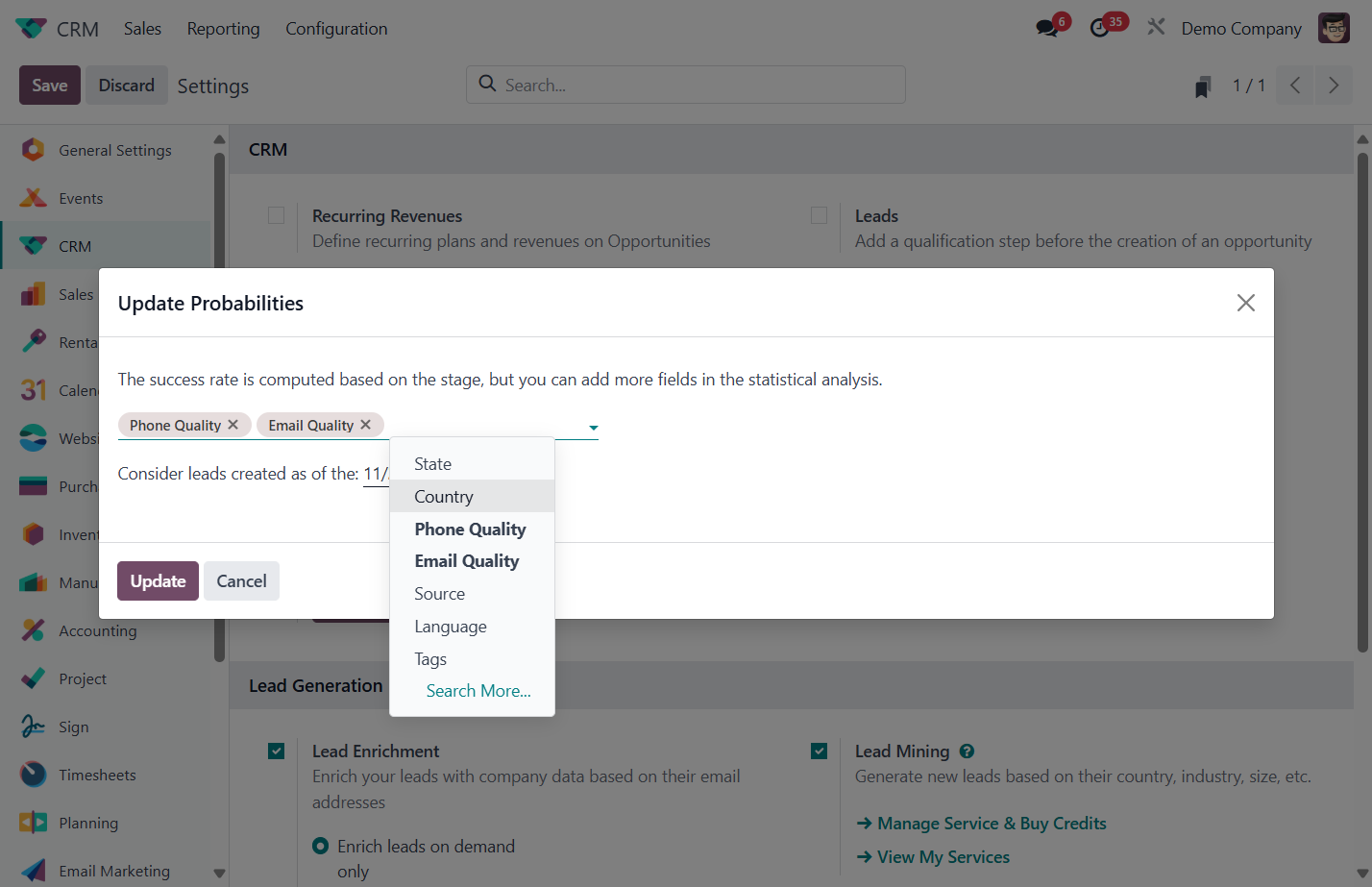Open Project settings in sidebar
The width and height of the screenshot is (1372, 887).
tap(106, 678)
